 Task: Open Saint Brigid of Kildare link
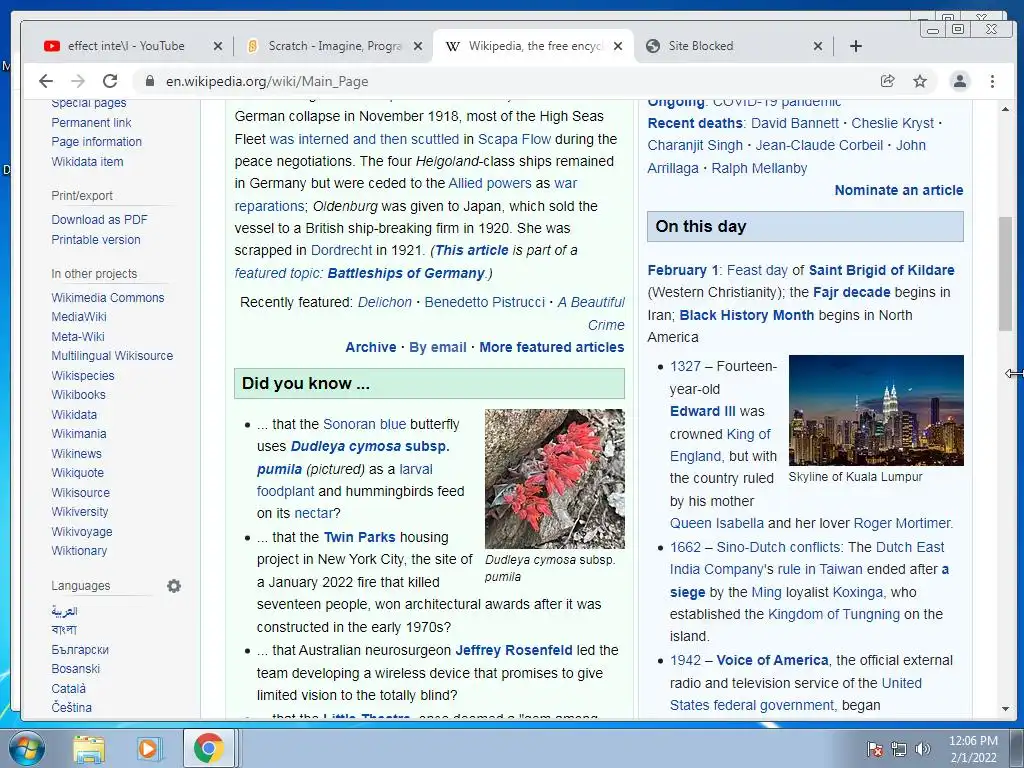coord(882,270)
